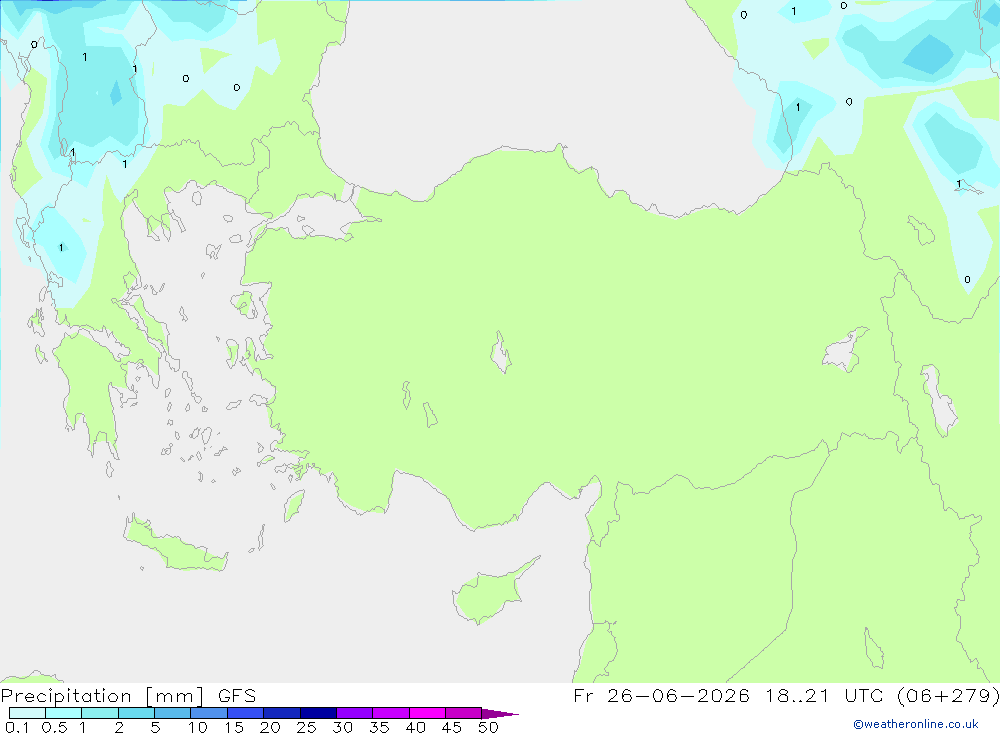Viewport: 1000px width, 733px height.
Task: Select the legend value '40'
Action: tap(416, 727)
